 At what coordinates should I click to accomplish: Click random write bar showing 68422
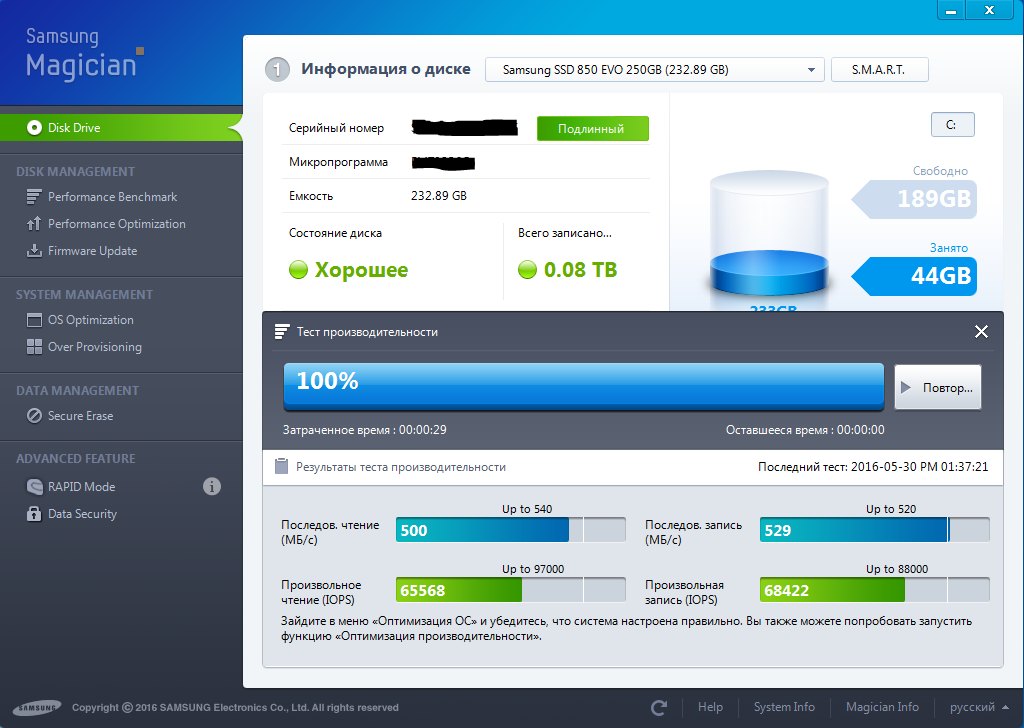click(x=874, y=590)
